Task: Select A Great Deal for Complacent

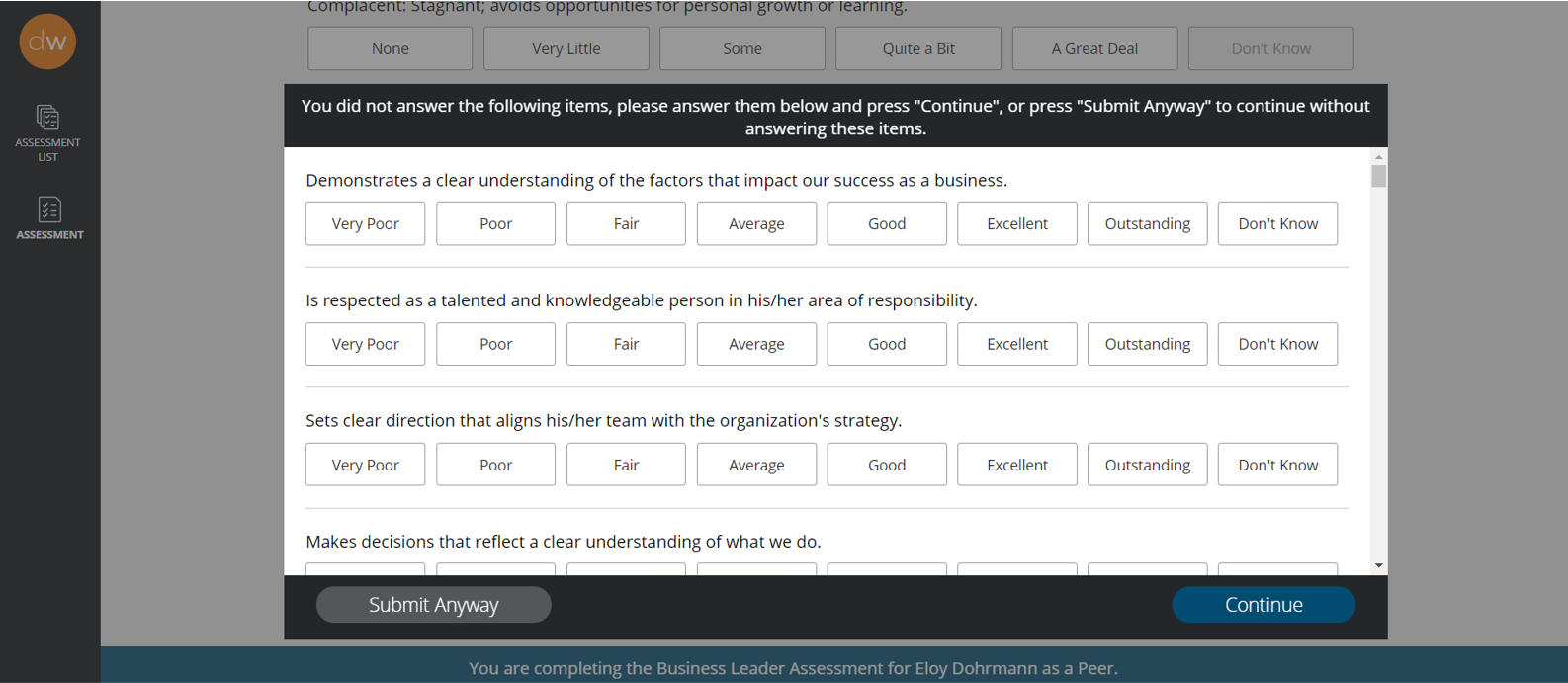Action: click(1094, 48)
